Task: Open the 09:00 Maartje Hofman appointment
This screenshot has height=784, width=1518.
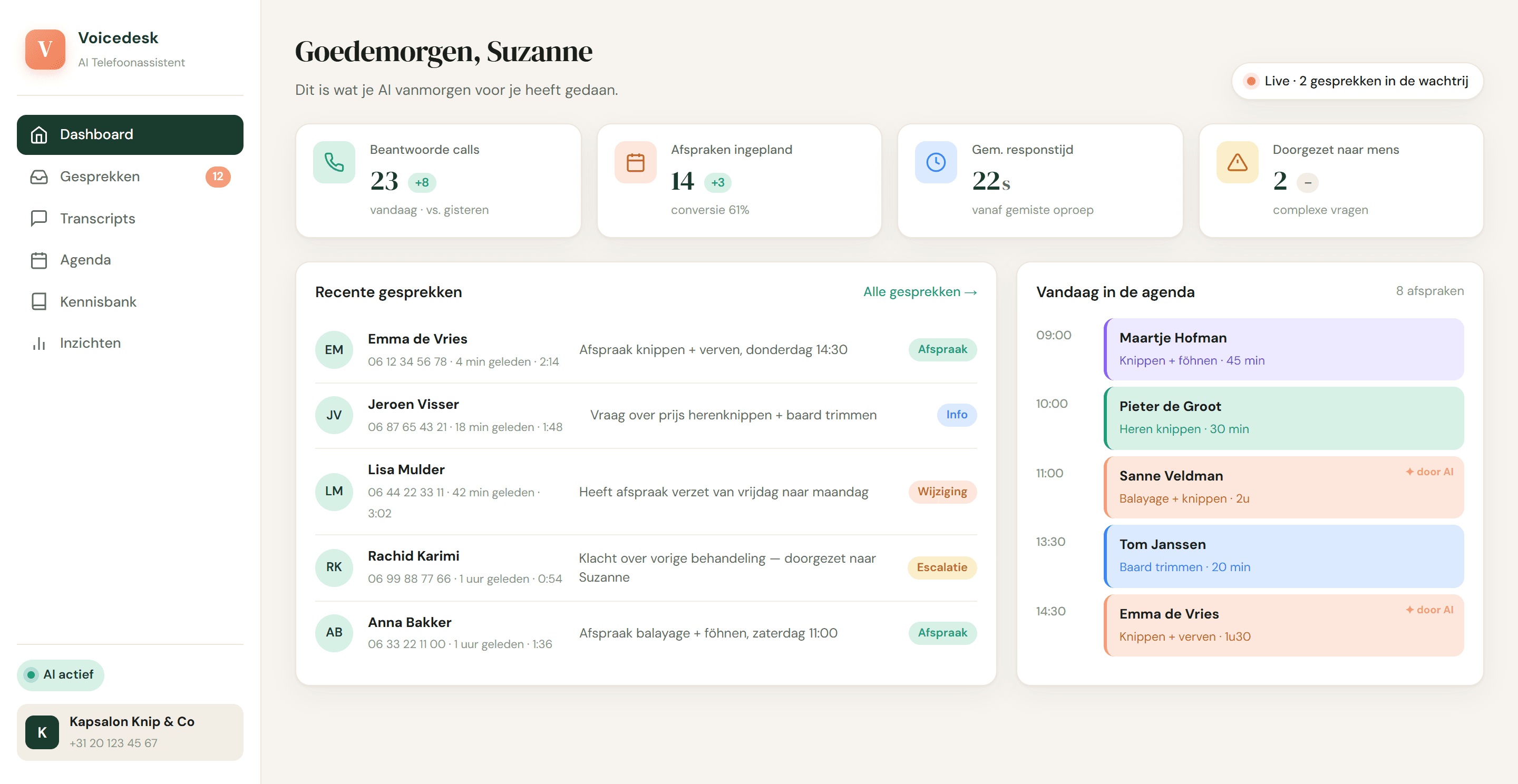Action: click(1283, 349)
